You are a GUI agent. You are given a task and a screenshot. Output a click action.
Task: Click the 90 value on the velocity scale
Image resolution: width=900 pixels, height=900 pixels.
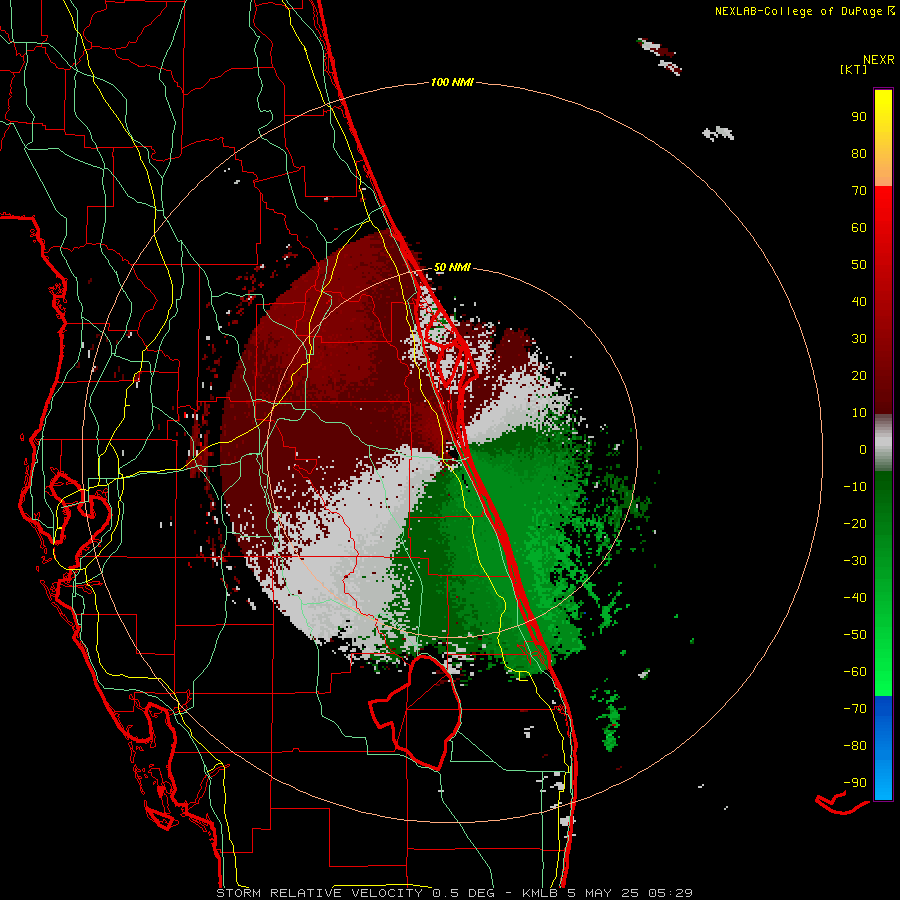tap(859, 117)
